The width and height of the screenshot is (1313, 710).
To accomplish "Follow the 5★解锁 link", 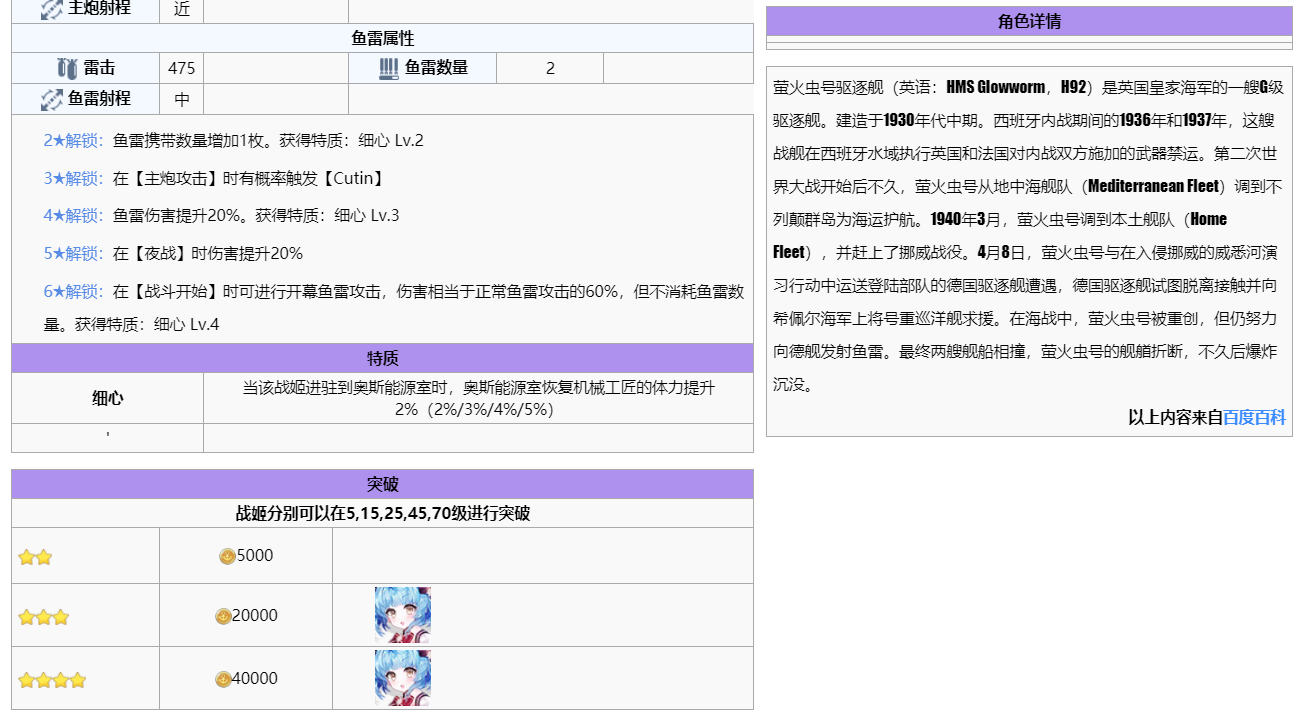I will (73, 253).
